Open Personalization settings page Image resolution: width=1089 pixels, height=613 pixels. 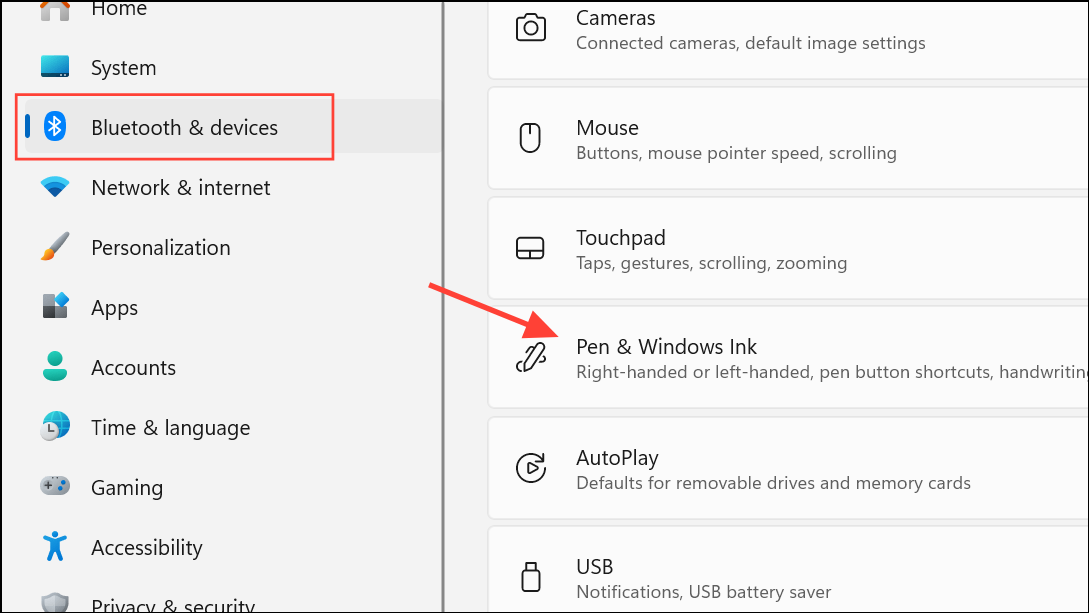pyautogui.click(x=160, y=247)
